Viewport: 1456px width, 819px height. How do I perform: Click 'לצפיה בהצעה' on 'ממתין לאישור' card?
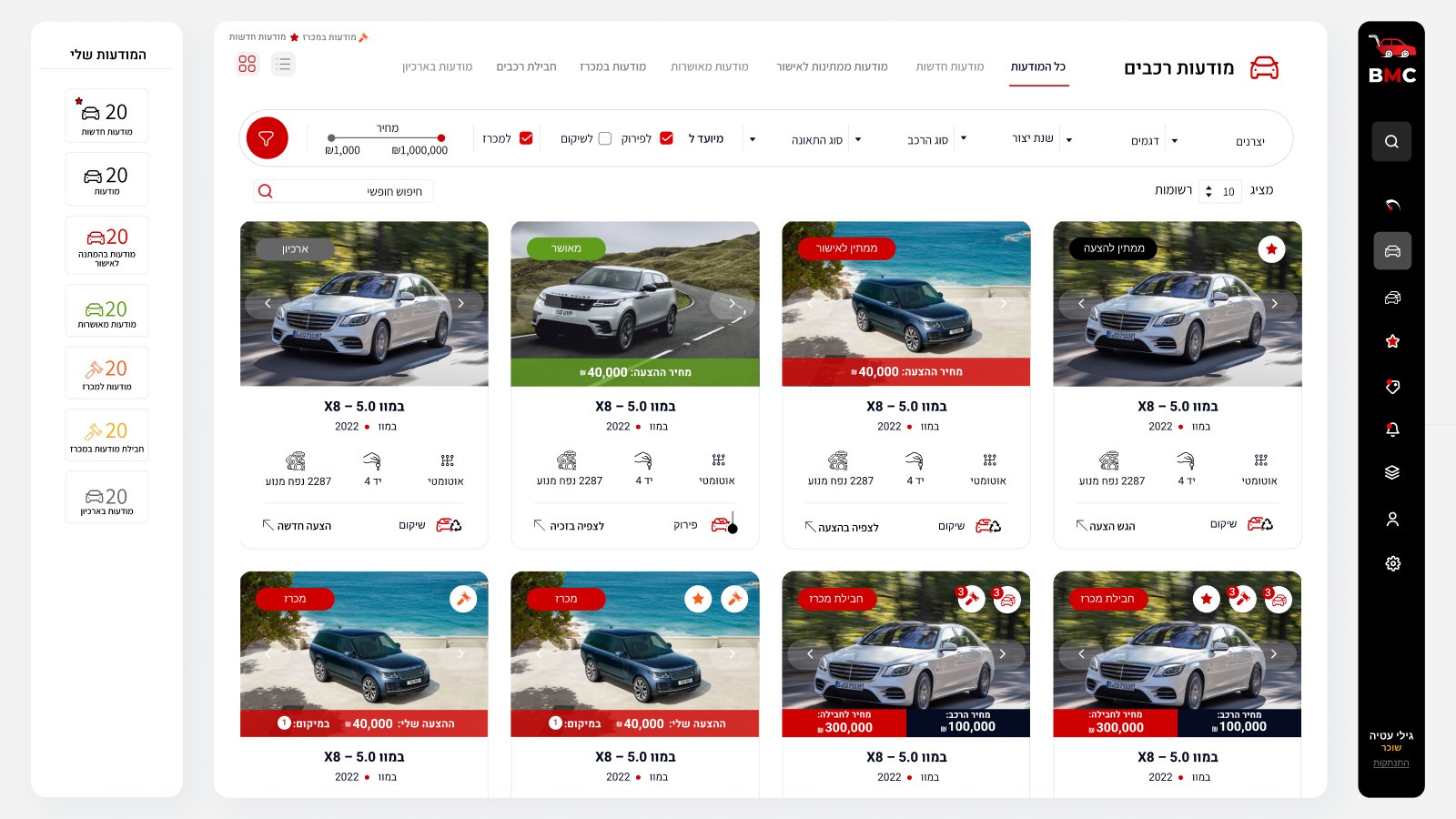click(843, 527)
